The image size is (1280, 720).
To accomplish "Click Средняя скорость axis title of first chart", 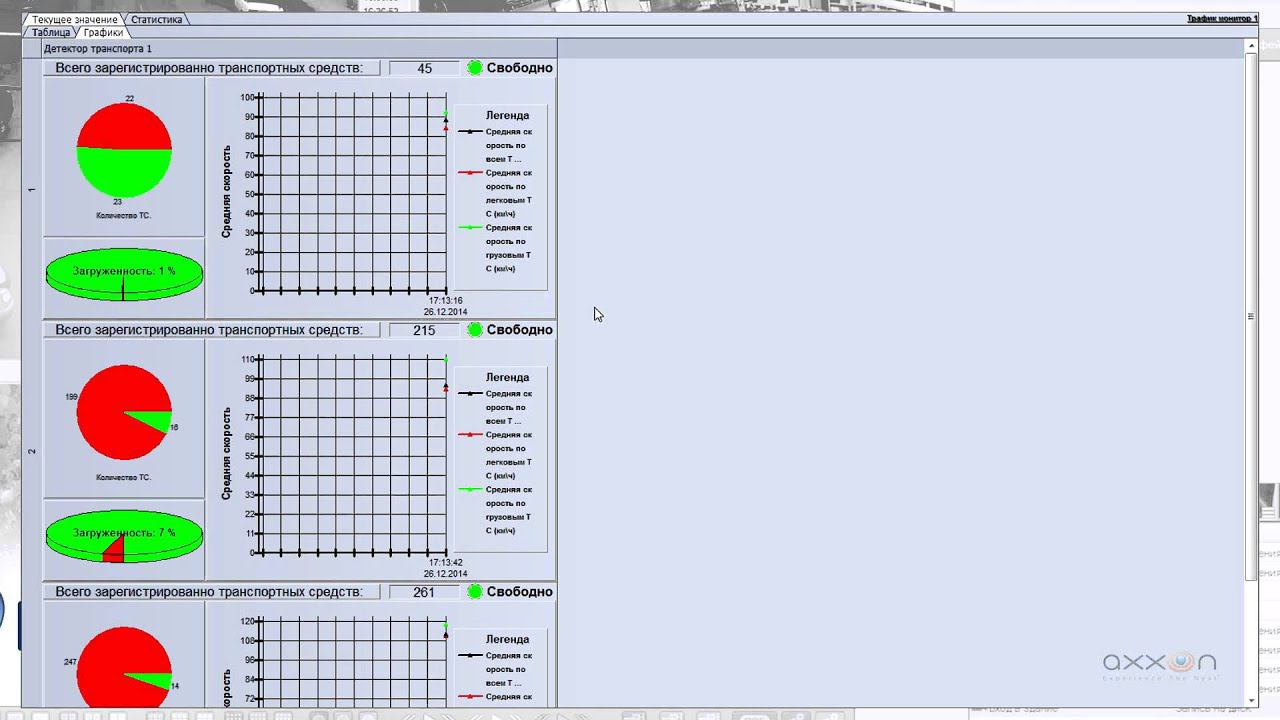I will pos(227,192).
